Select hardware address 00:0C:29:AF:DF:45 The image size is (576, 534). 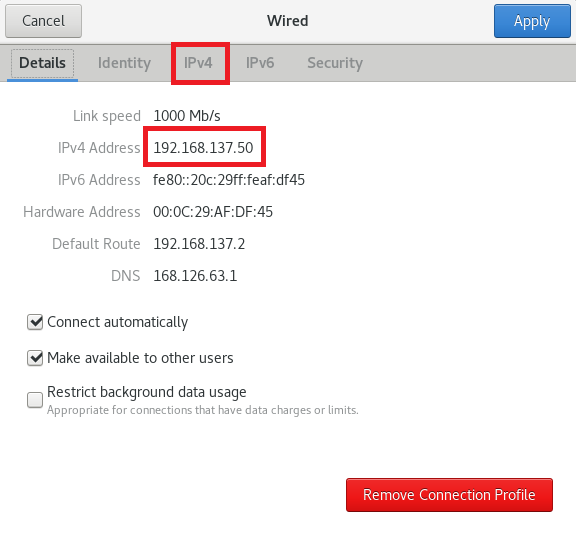click(213, 212)
